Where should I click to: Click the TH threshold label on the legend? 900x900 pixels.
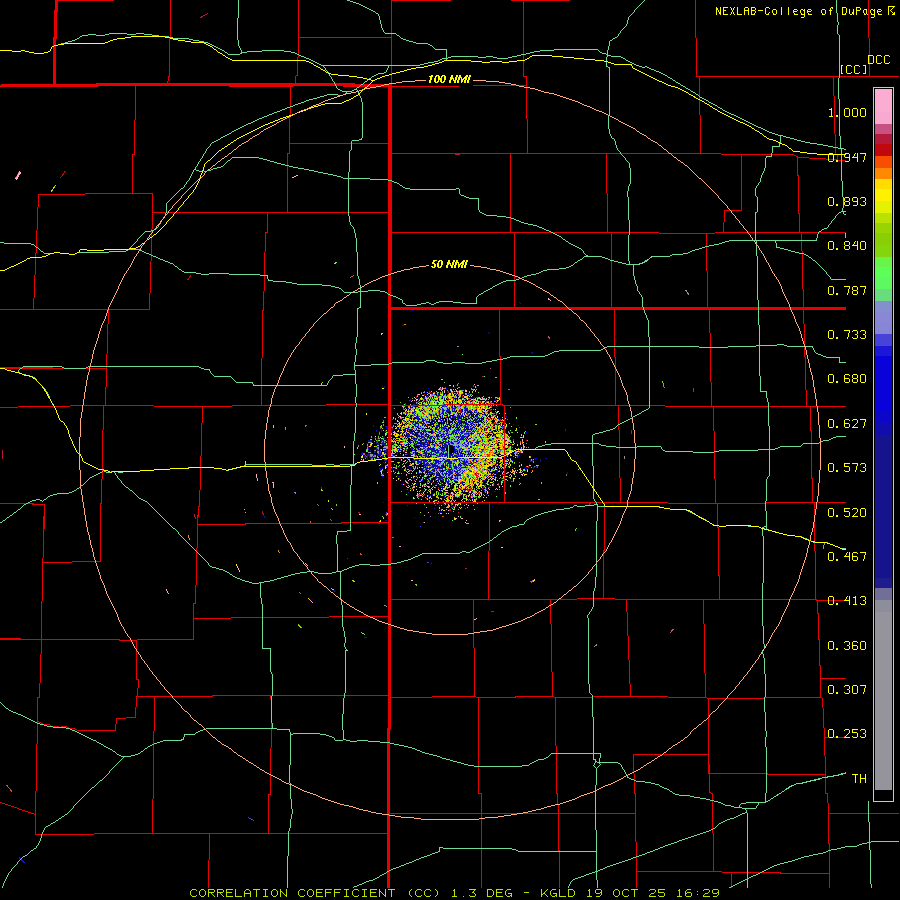pos(859,778)
